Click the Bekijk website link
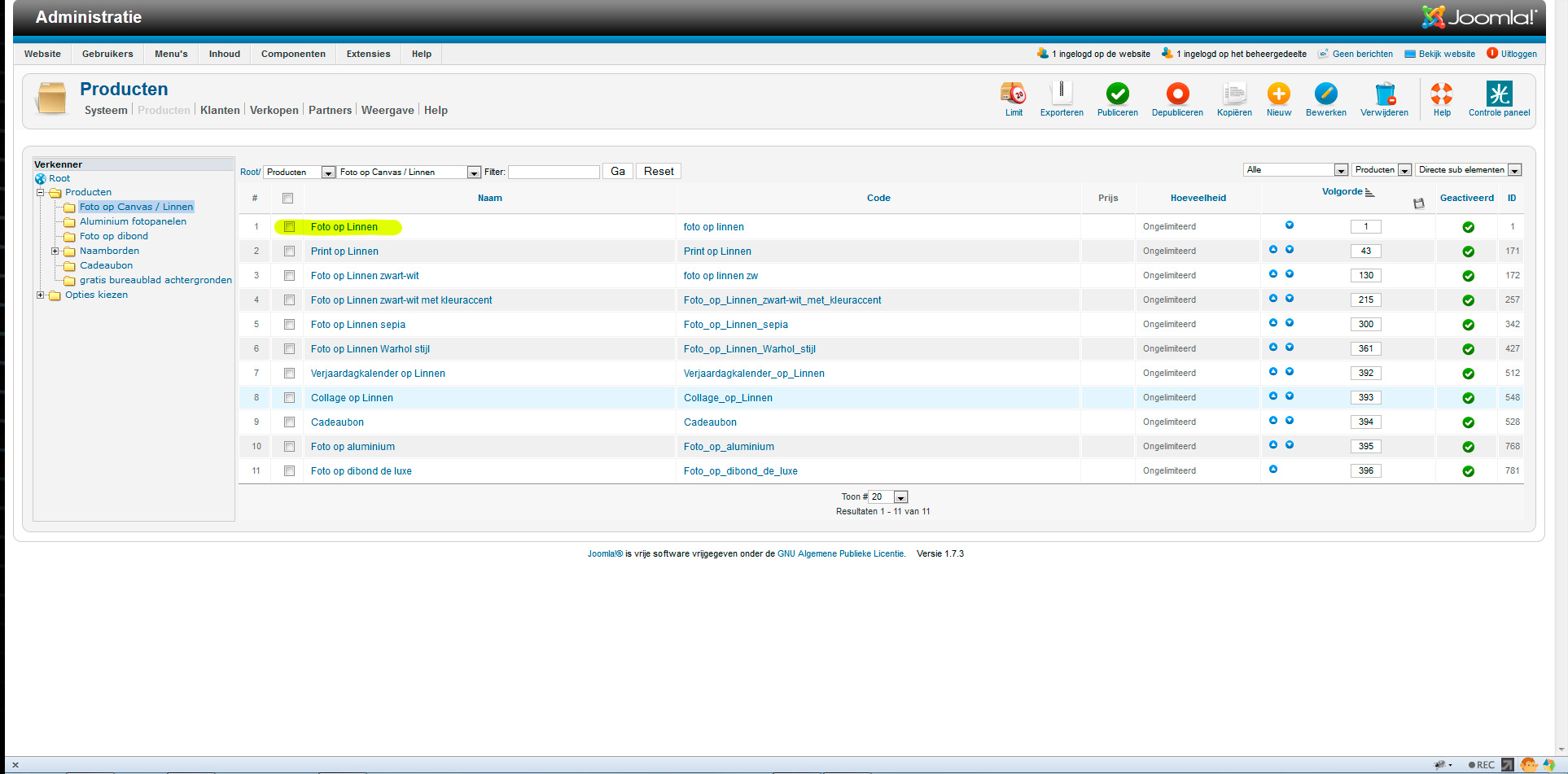1568x774 pixels. (1447, 55)
